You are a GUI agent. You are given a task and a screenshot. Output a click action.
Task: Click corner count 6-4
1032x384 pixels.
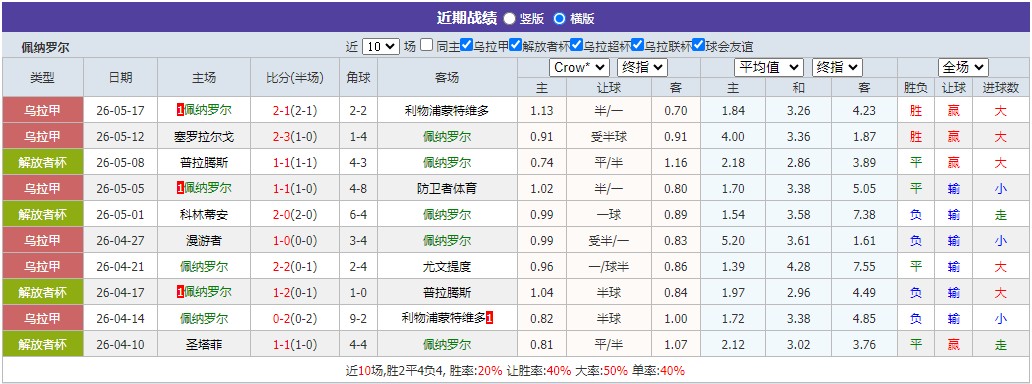click(358, 215)
